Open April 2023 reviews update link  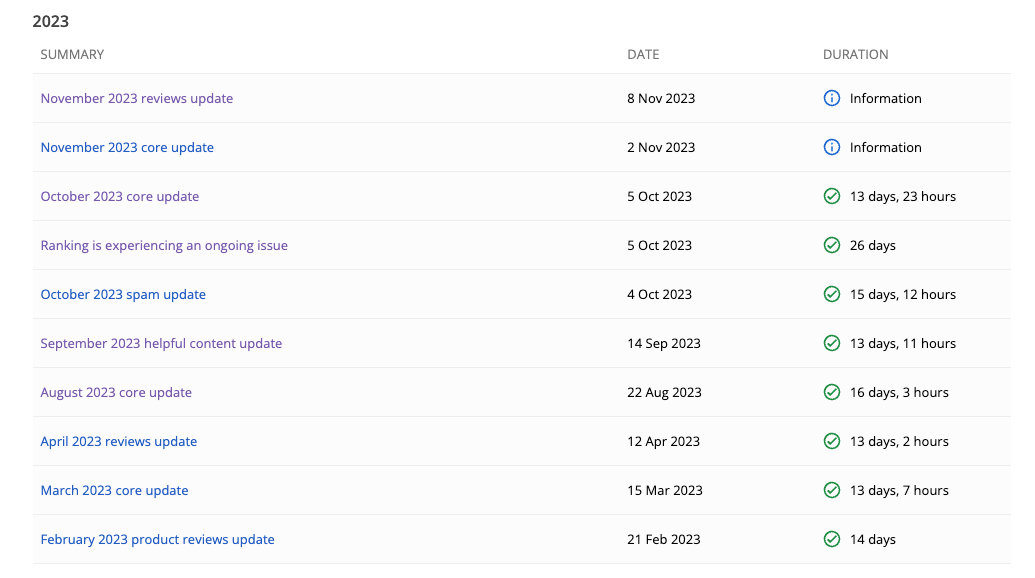point(119,441)
